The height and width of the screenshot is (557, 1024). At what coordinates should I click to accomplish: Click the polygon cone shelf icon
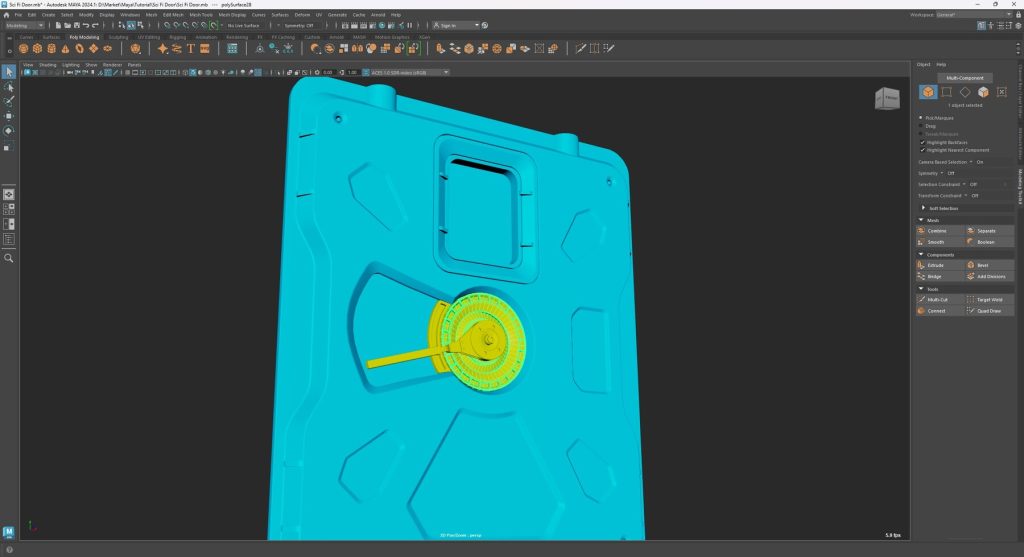click(x=65, y=48)
